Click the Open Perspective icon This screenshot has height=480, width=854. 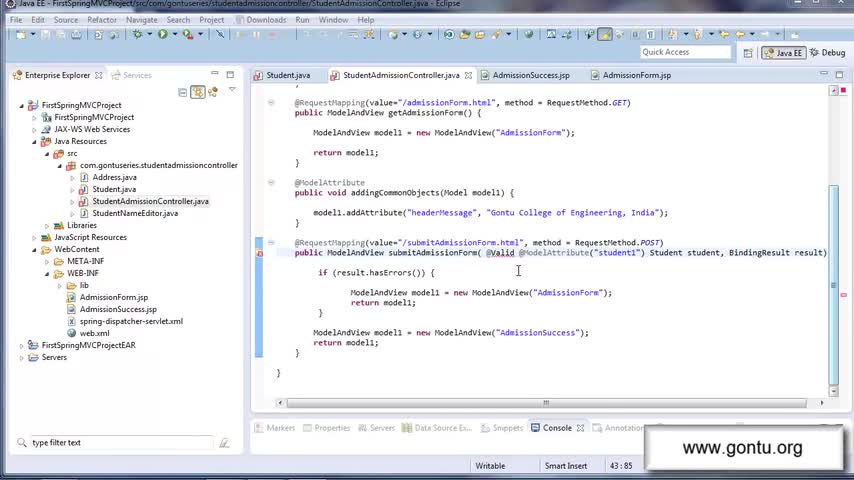tap(748, 53)
